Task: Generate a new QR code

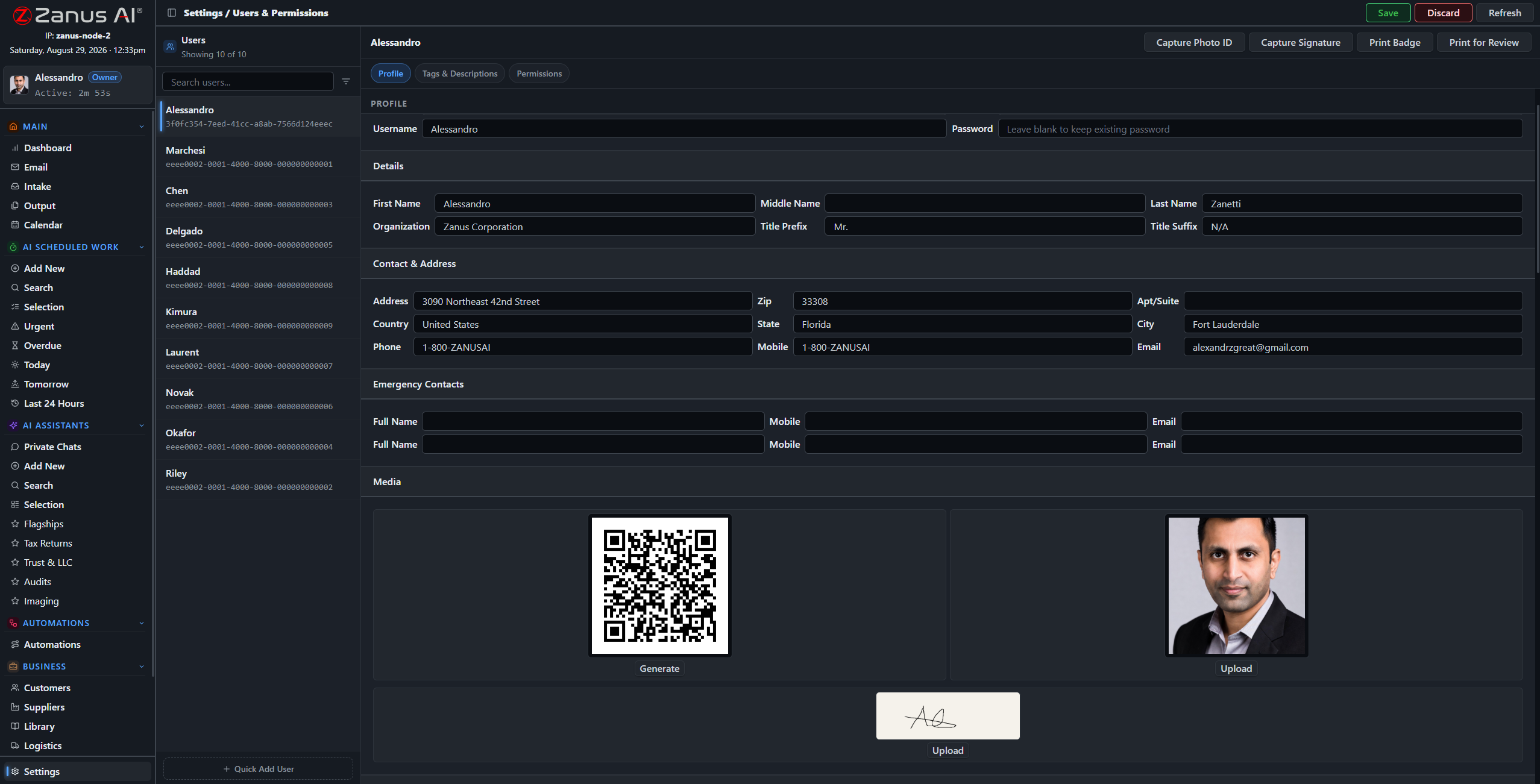Action: click(x=659, y=668)
